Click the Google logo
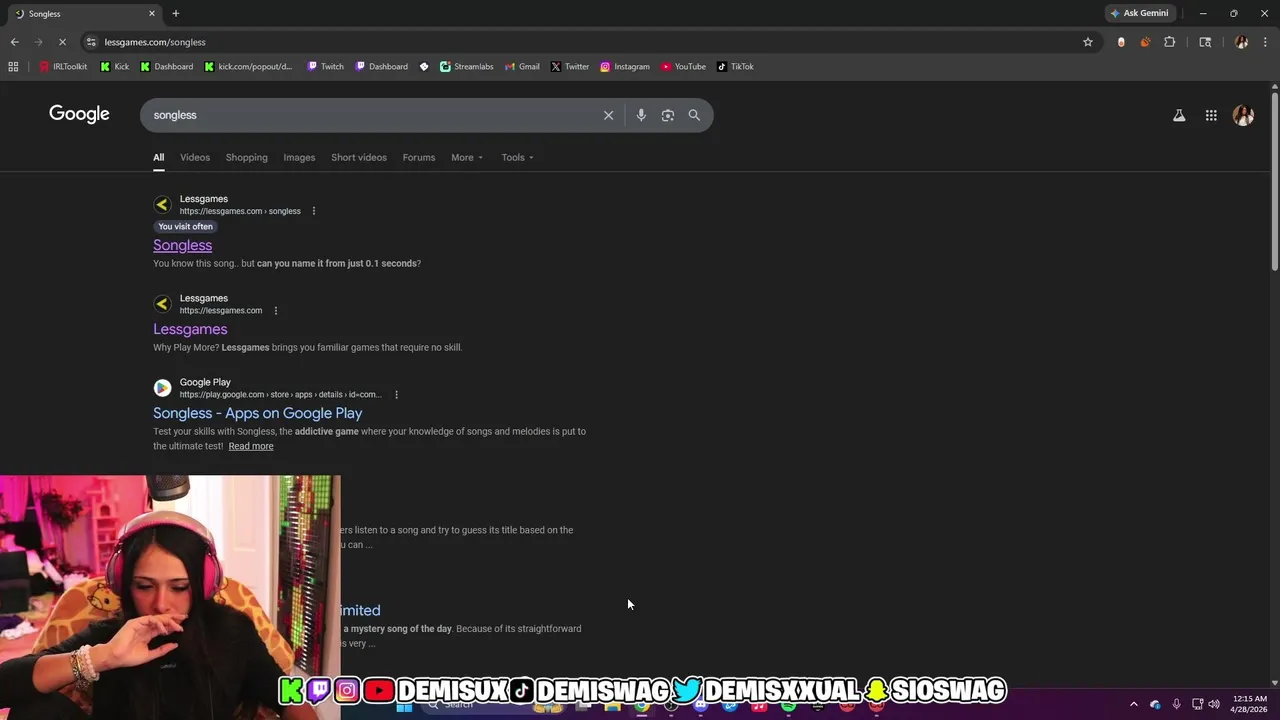The width and height of the screenshot is (1280, 720). (79, 114)
